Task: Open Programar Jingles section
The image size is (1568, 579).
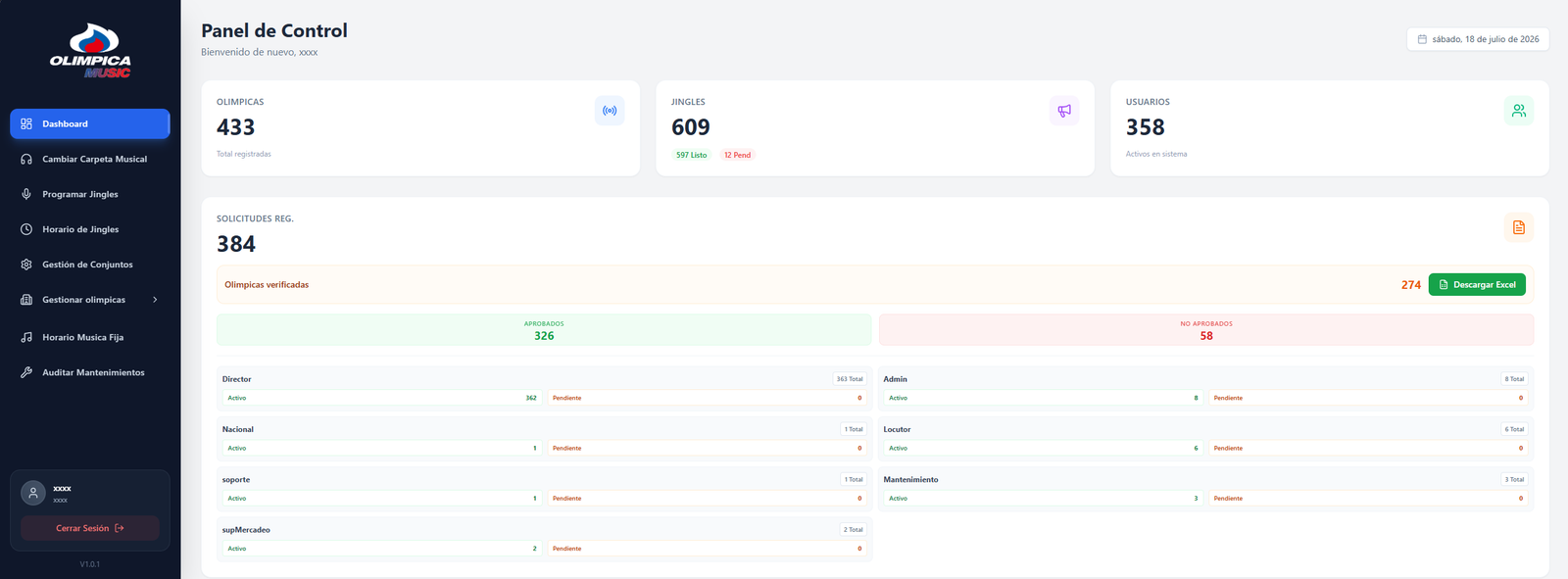Action: click(90, 195)
